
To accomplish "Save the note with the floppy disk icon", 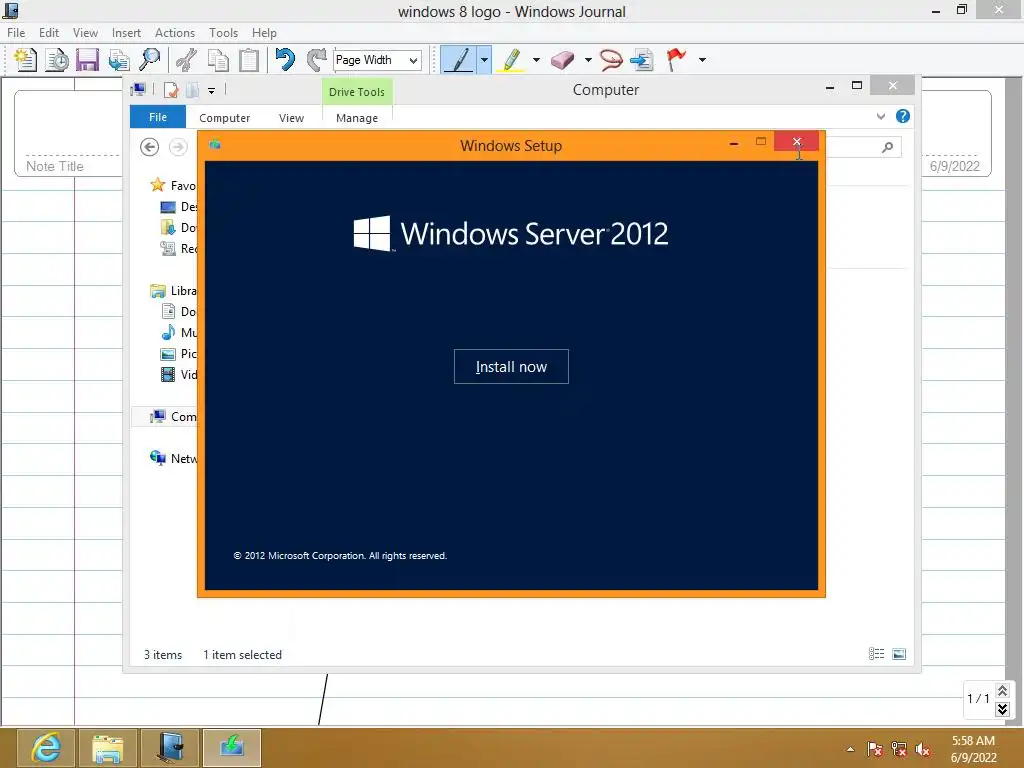I will click(88, 60).
